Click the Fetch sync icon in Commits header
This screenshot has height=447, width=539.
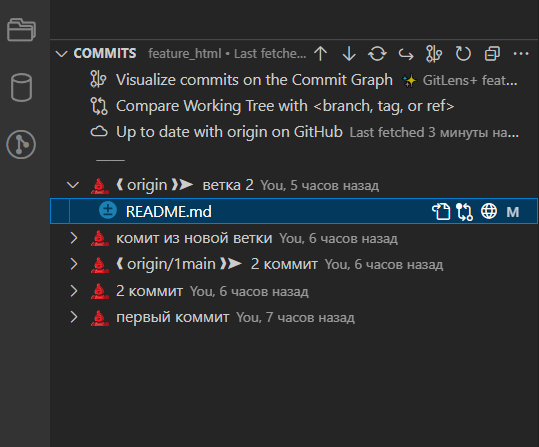(x=377, y=54)
